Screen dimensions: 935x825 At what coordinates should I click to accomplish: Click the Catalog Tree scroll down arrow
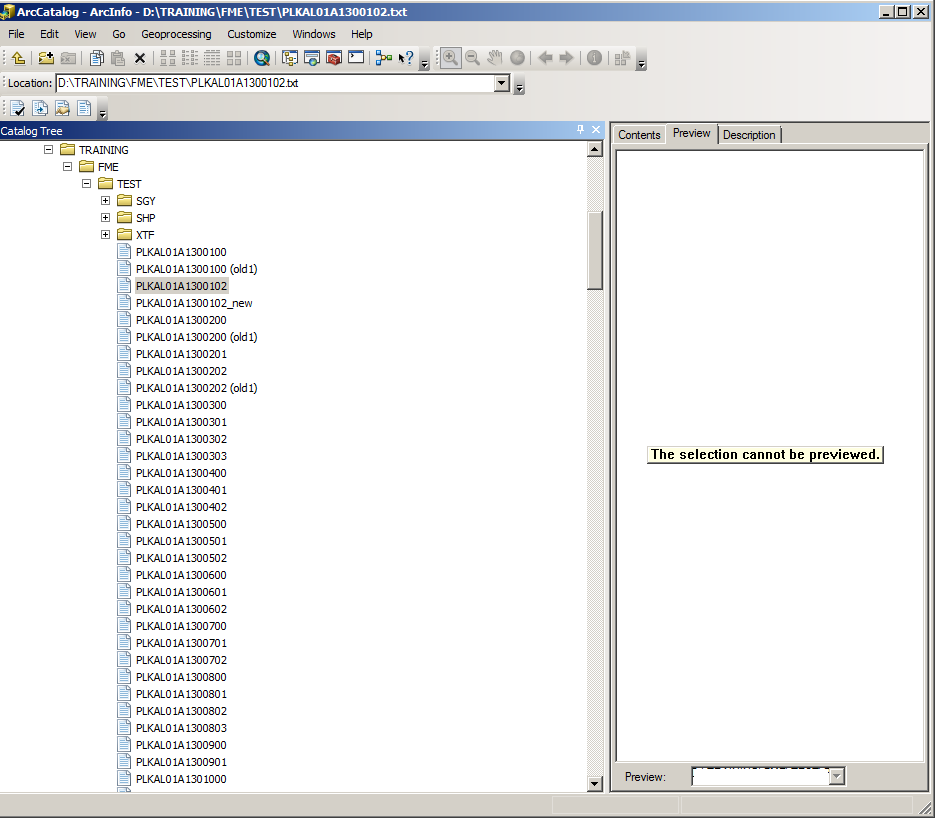(595, 784)
